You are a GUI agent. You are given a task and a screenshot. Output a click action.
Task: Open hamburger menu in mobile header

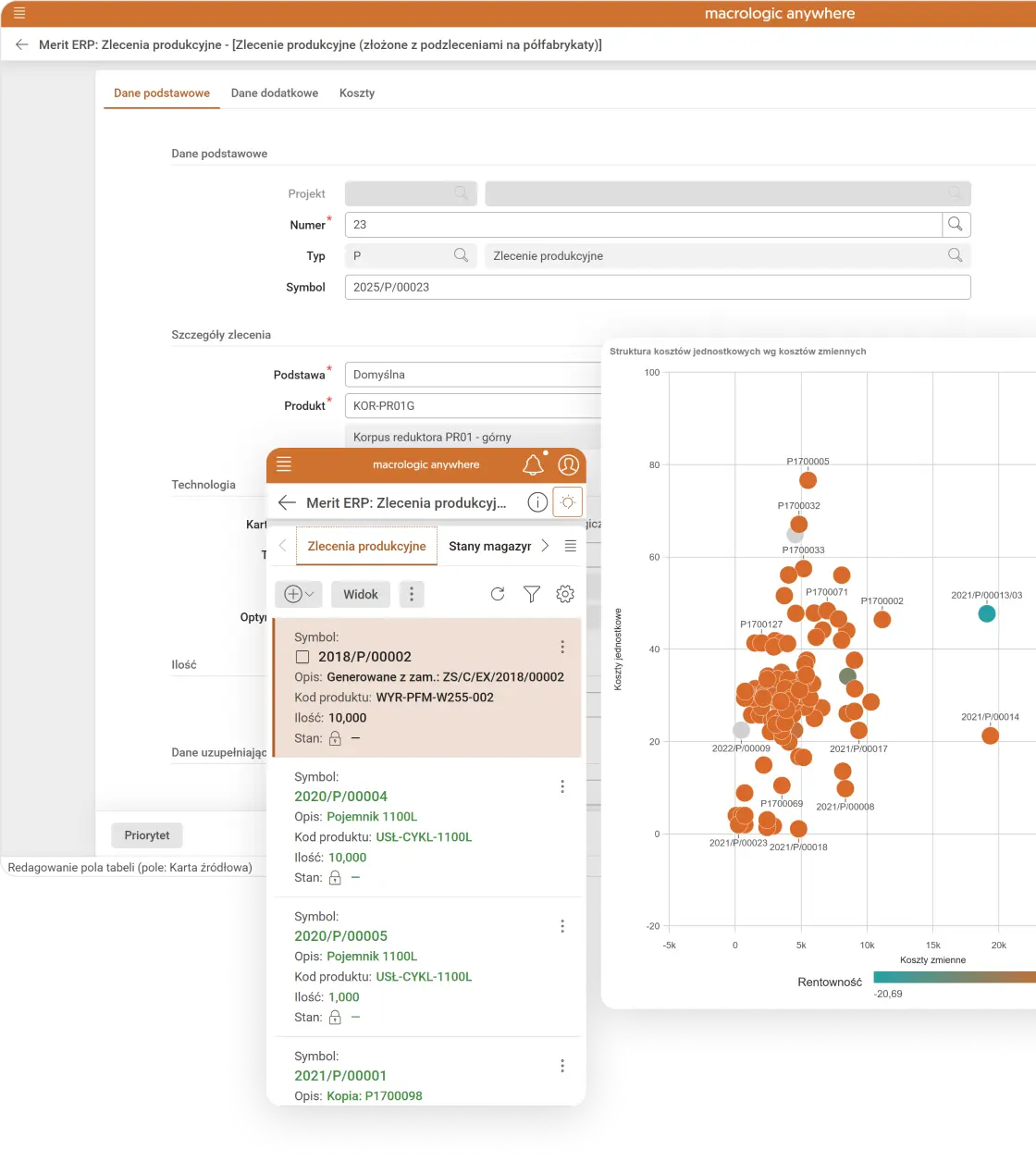pos(284,464)
